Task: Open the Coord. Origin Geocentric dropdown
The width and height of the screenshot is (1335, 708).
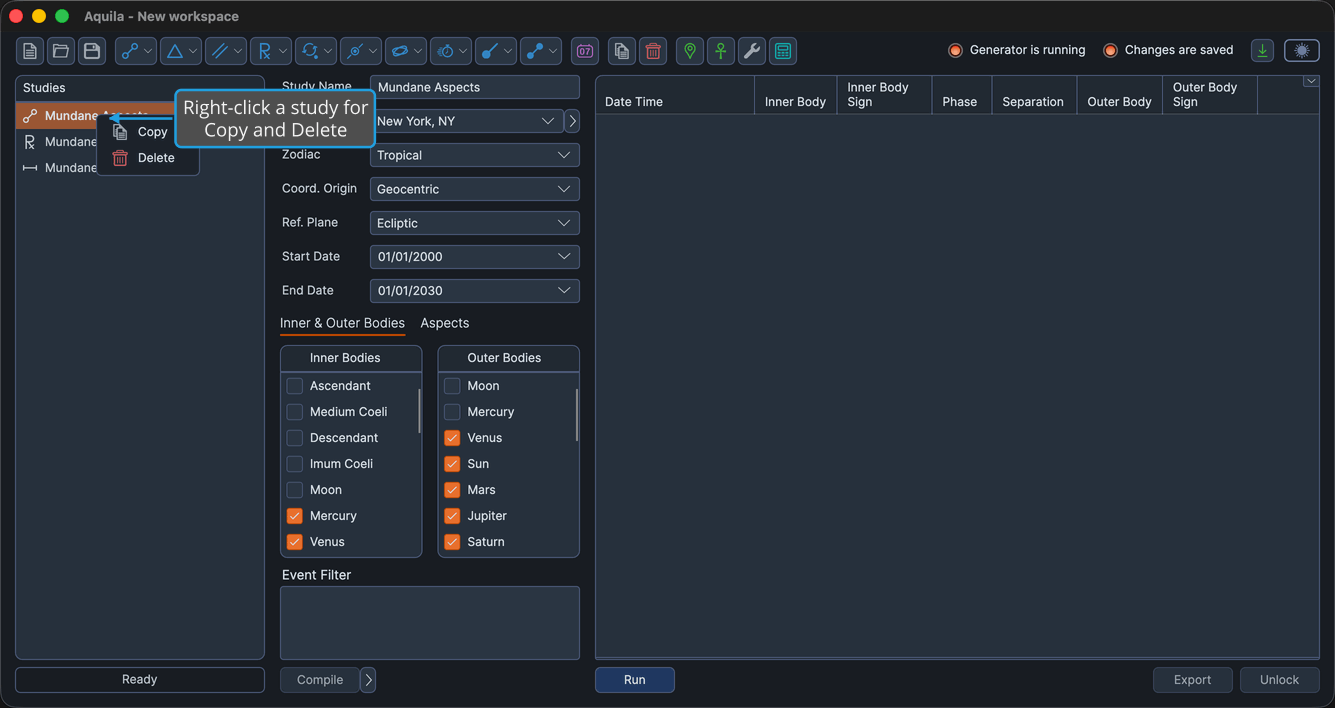Action: [475, 189]
